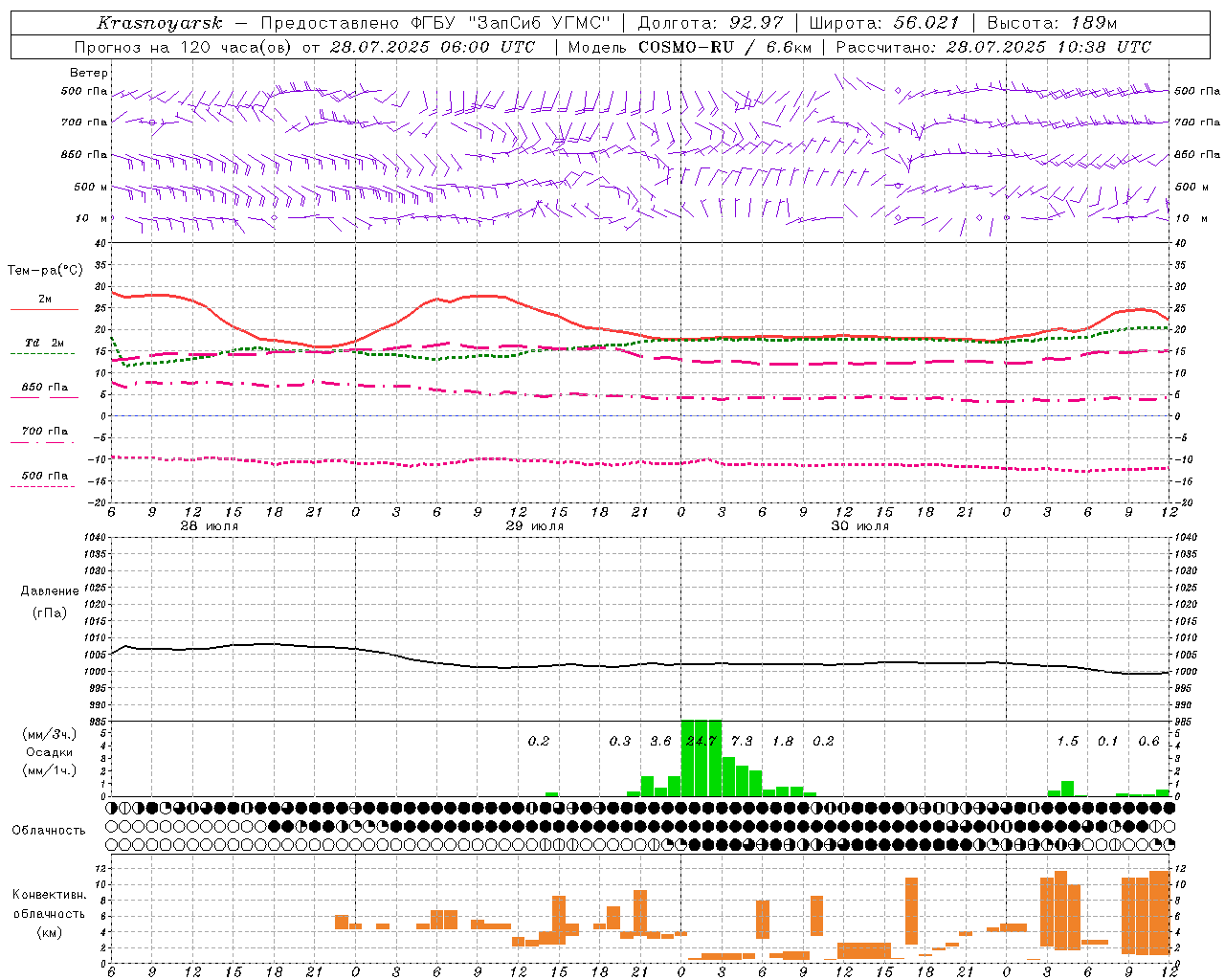Viewport: 1225px width, 980px height.
Task: Click the Давление pressure panel label
Action: tap(50, 591)
